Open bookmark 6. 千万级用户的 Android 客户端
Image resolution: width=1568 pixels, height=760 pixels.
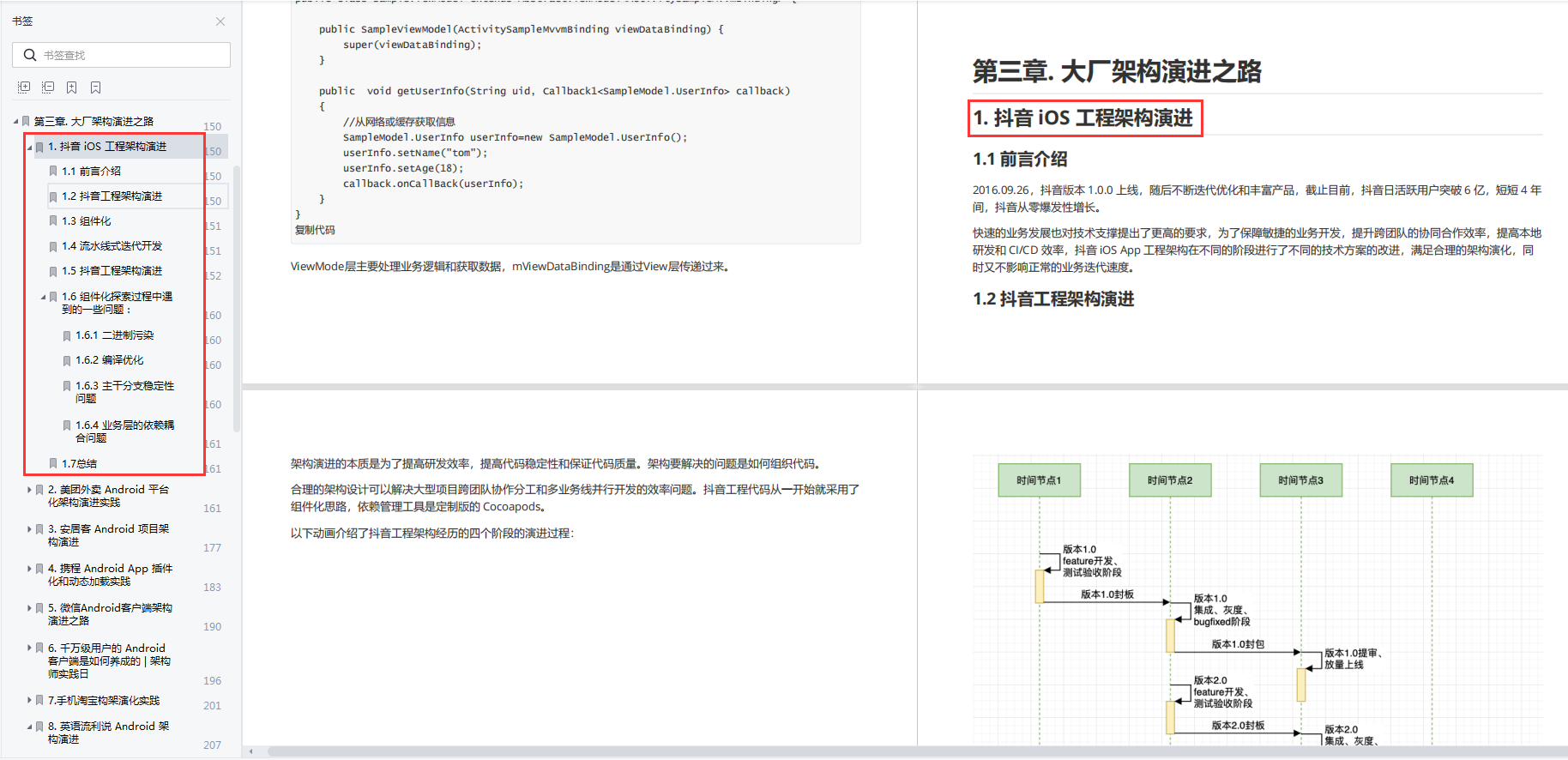[x=109, y=661]
